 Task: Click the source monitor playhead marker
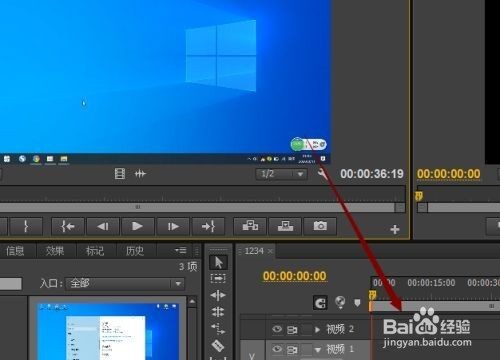[419, 196]
